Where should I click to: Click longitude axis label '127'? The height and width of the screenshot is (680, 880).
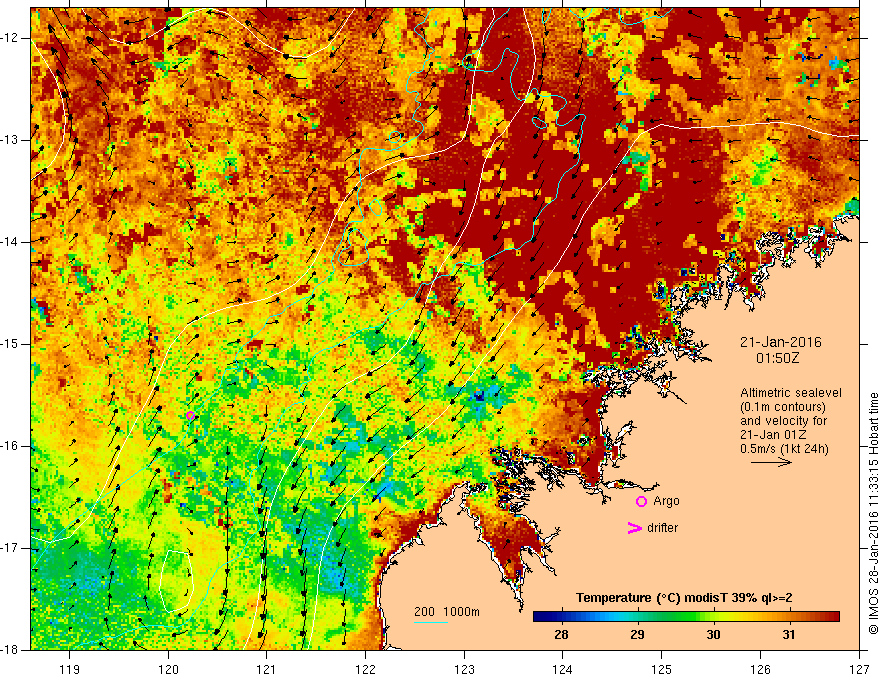coord(859,669)
